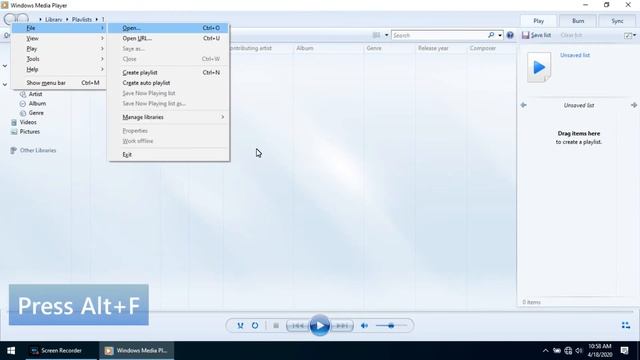Select Artist in the library tree
This screenshot has height=360, width=640.
click(x=35, y=94)
